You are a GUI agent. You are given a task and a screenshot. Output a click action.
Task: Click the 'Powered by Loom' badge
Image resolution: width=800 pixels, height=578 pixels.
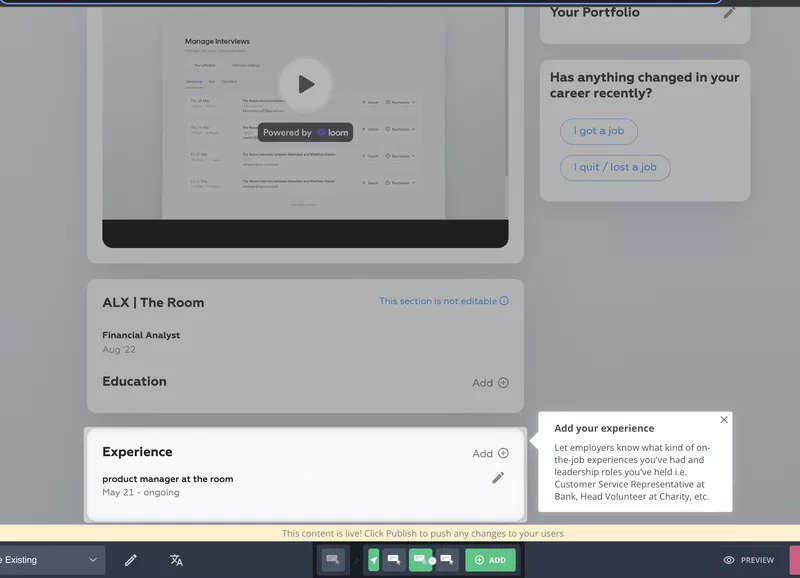pos(305,132)
